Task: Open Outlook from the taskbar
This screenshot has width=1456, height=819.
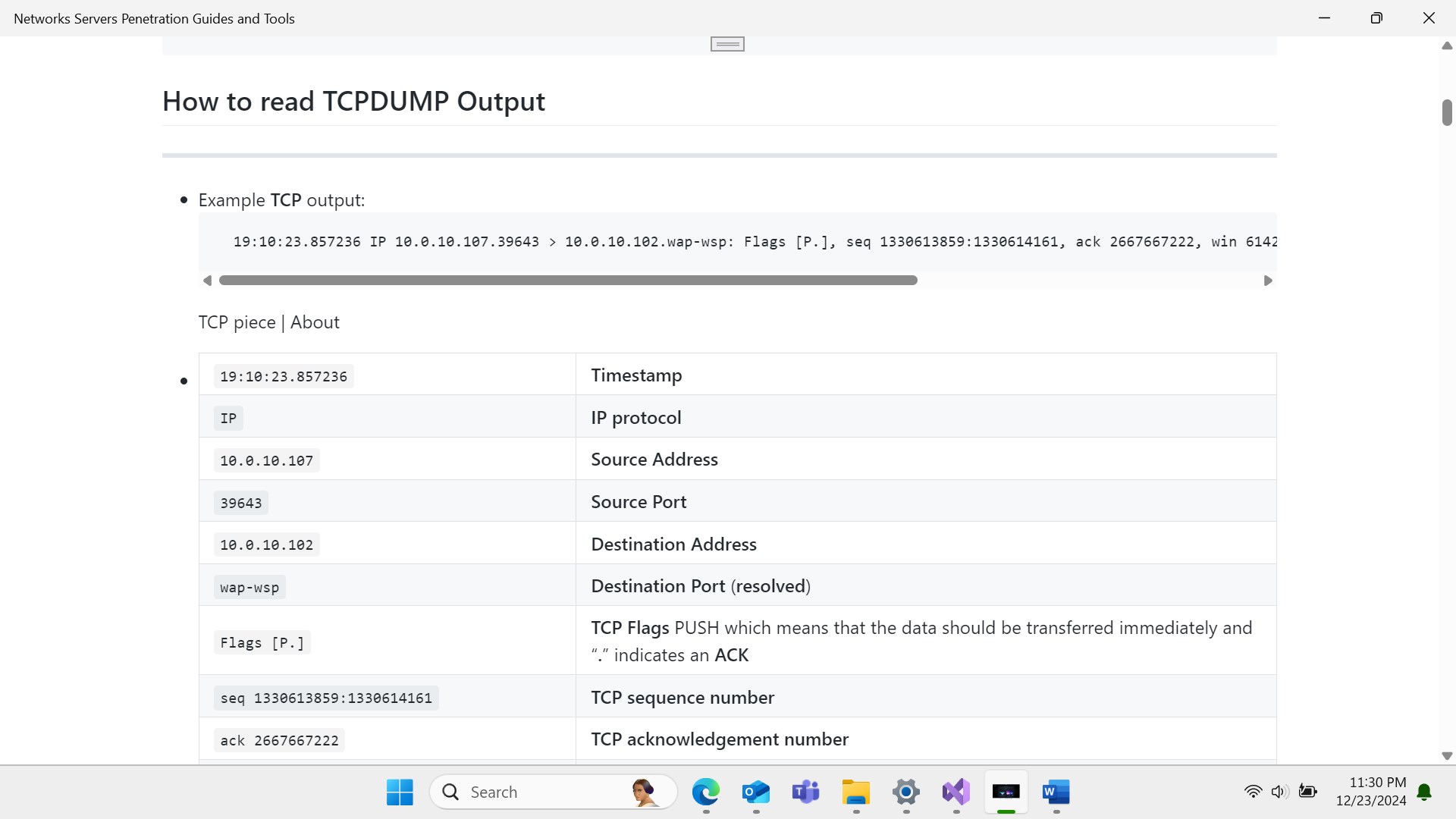Action: 755,792
